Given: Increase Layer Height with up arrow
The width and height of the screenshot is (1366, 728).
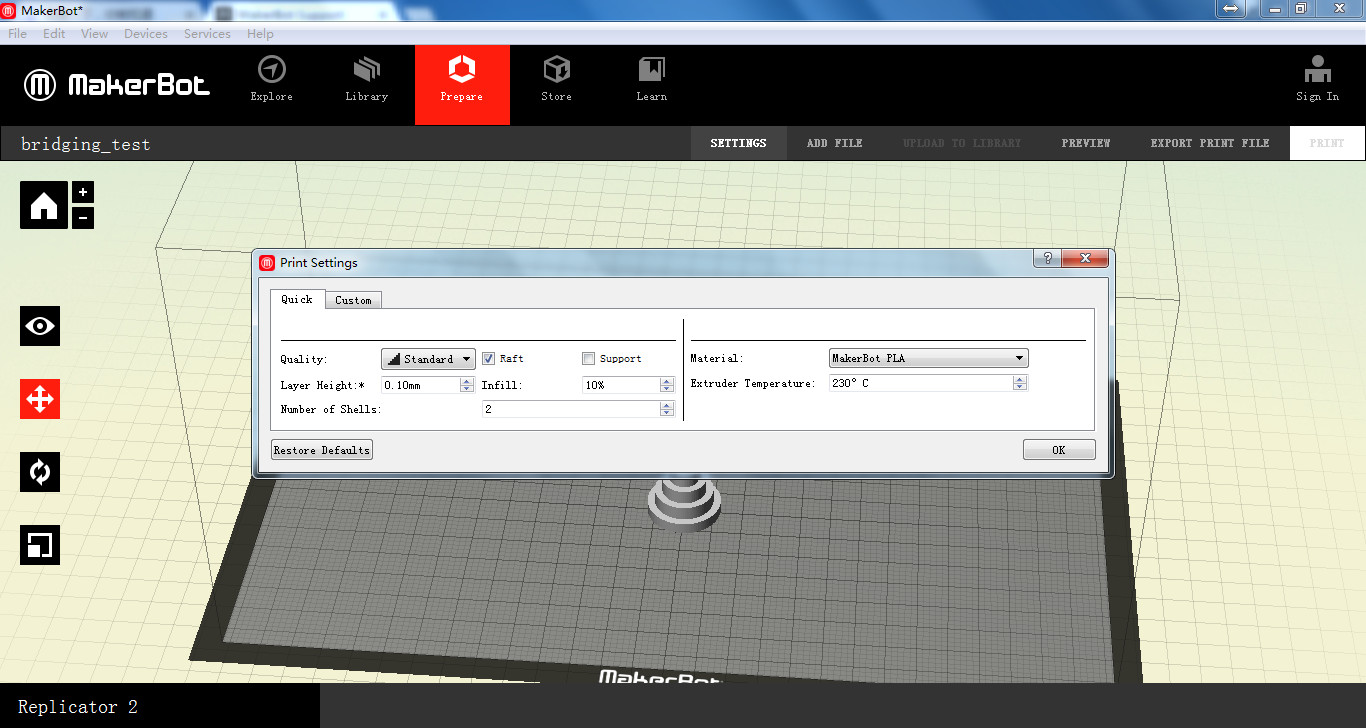Looking at the screenshot, I should pos(467,381).
